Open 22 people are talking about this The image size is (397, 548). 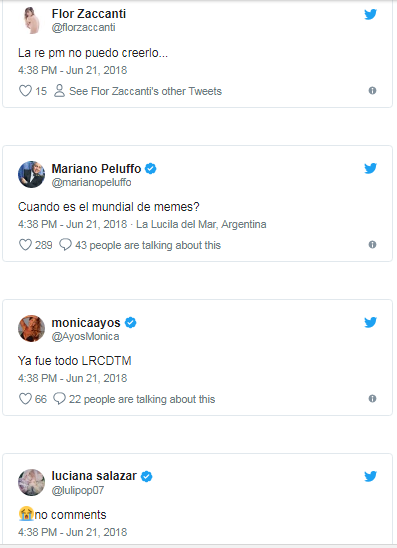click(142, 399)
